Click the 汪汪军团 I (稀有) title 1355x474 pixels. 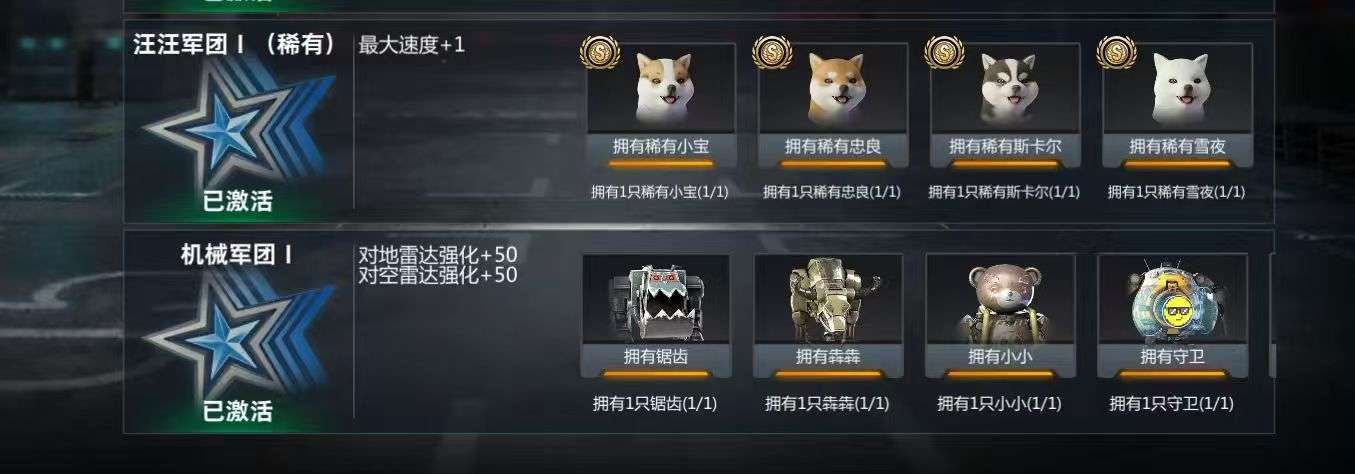pos(236,44)
